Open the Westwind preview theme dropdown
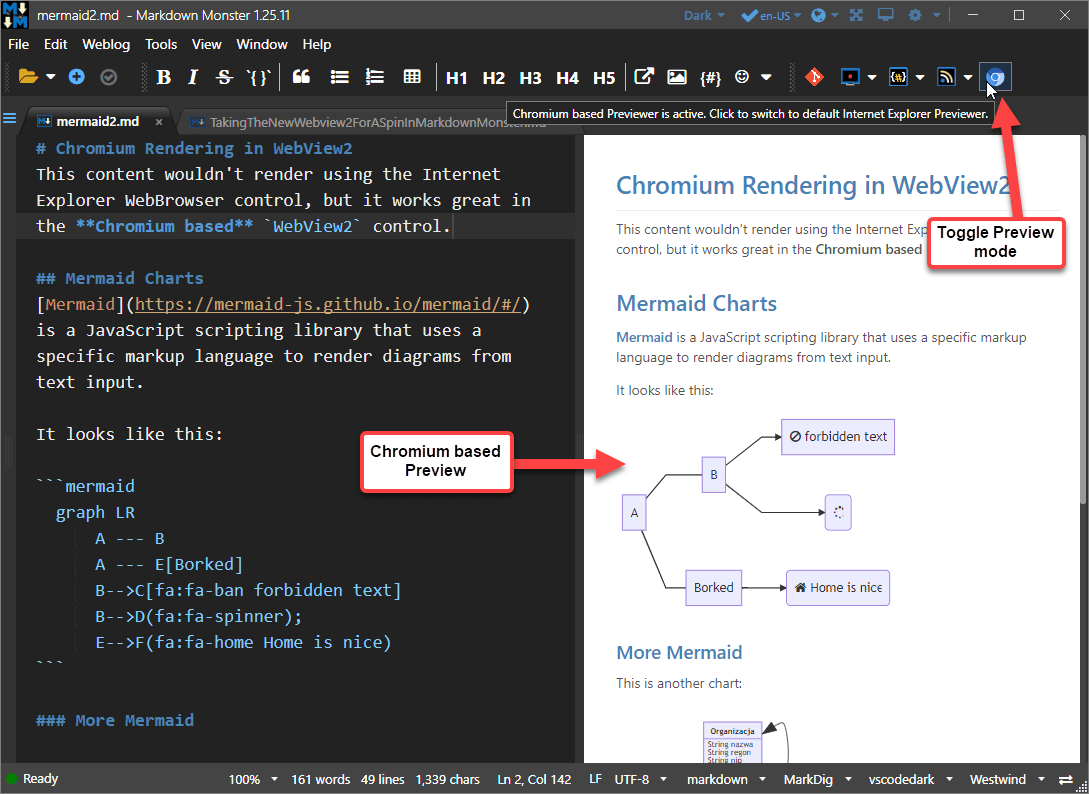 click(x=1007, y=779)
